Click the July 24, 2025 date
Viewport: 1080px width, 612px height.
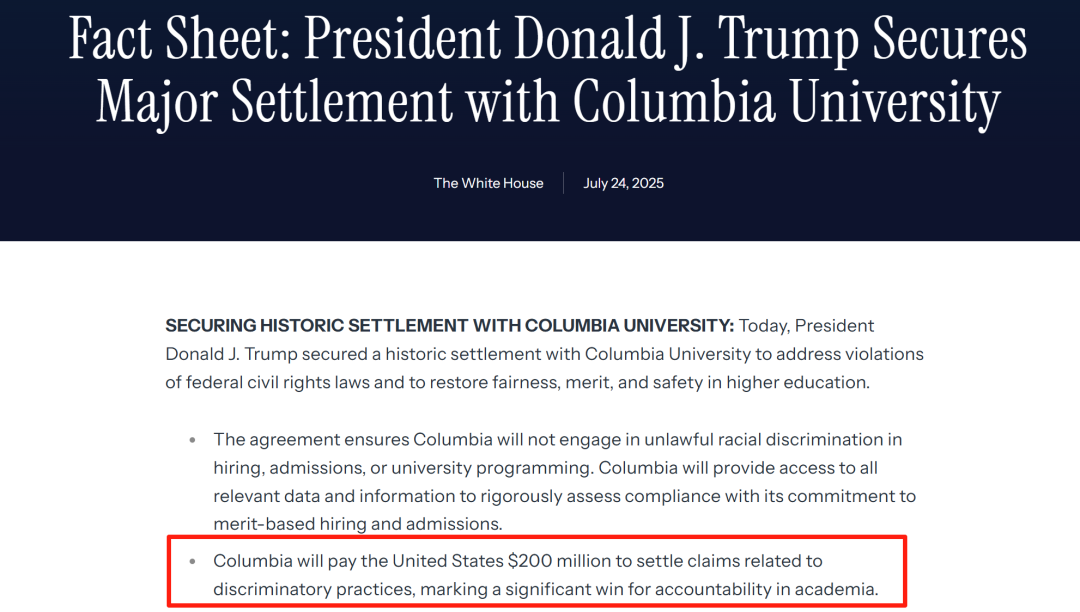pyautogui.click(x=623, y=183)
